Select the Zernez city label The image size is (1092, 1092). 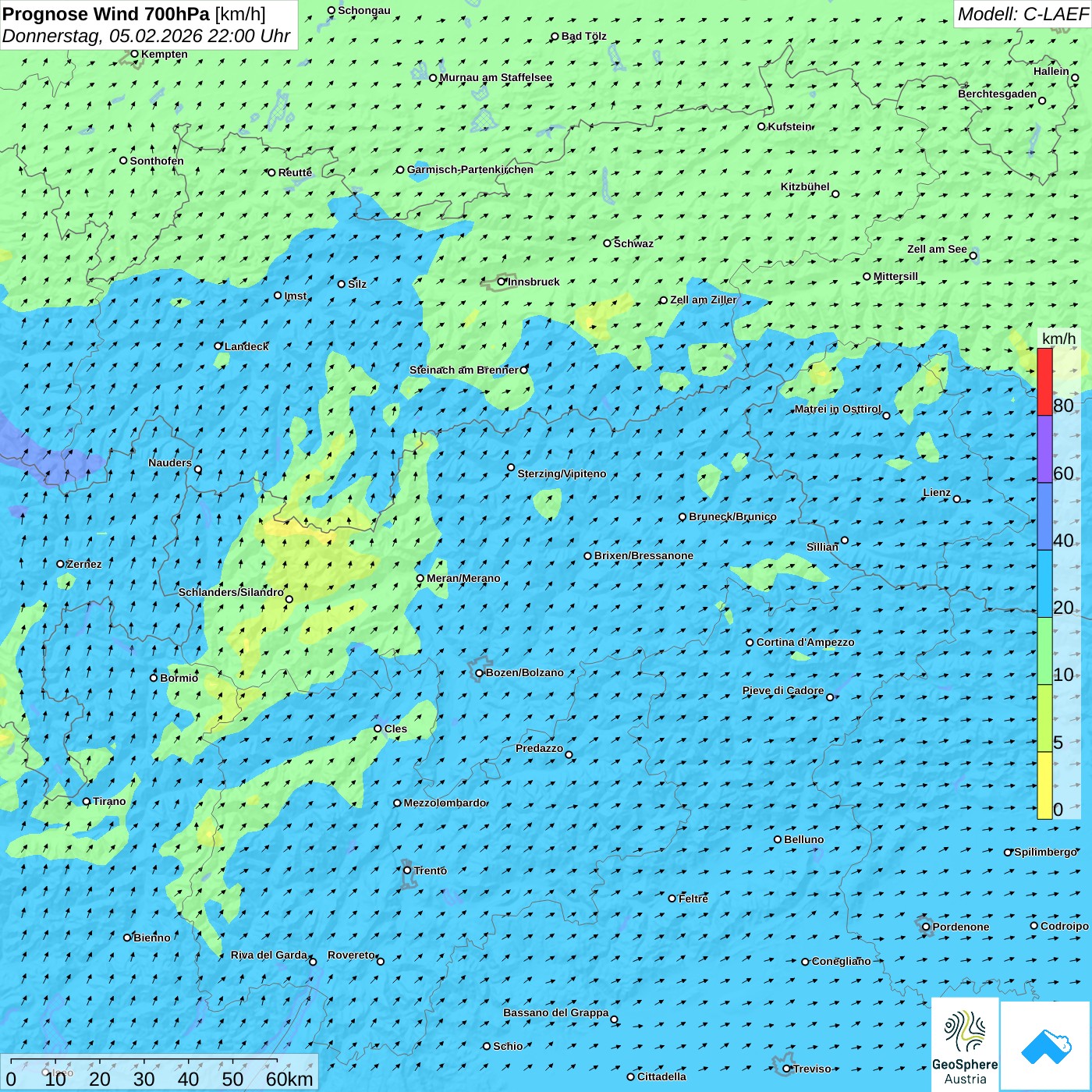83,564
